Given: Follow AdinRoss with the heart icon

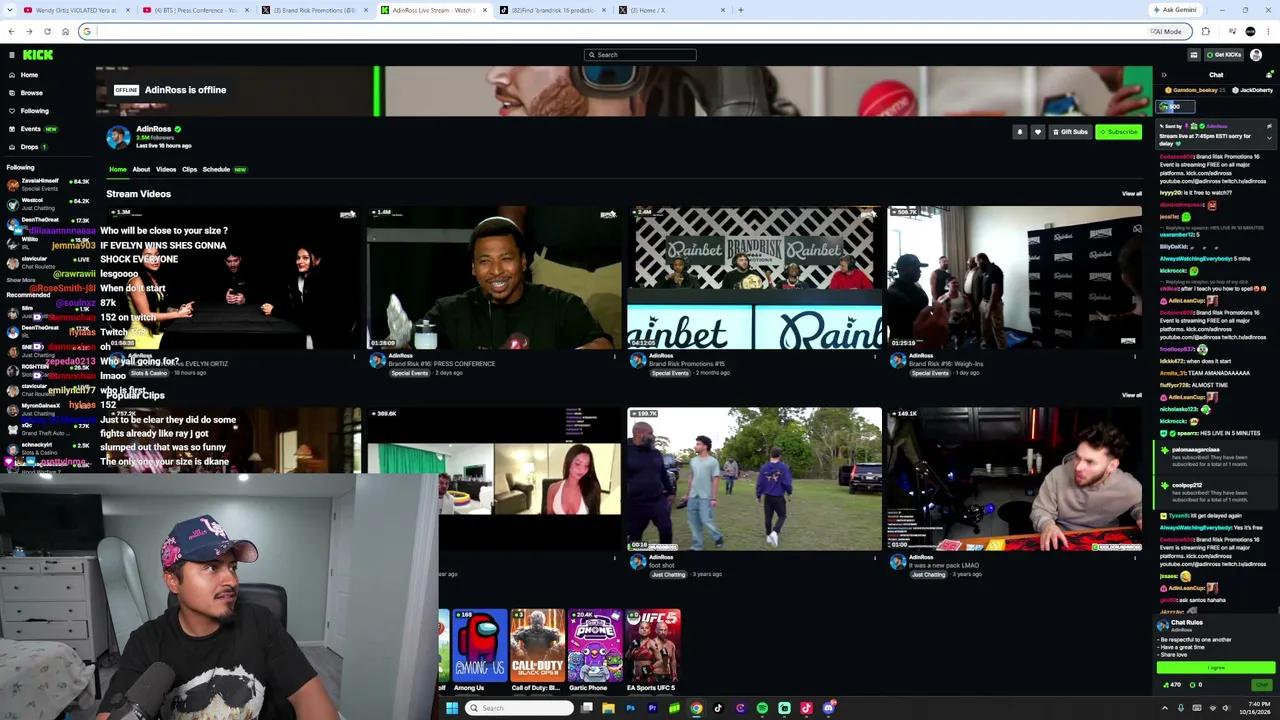Looking at the screenshot, I should click(x=1037, y=132).
